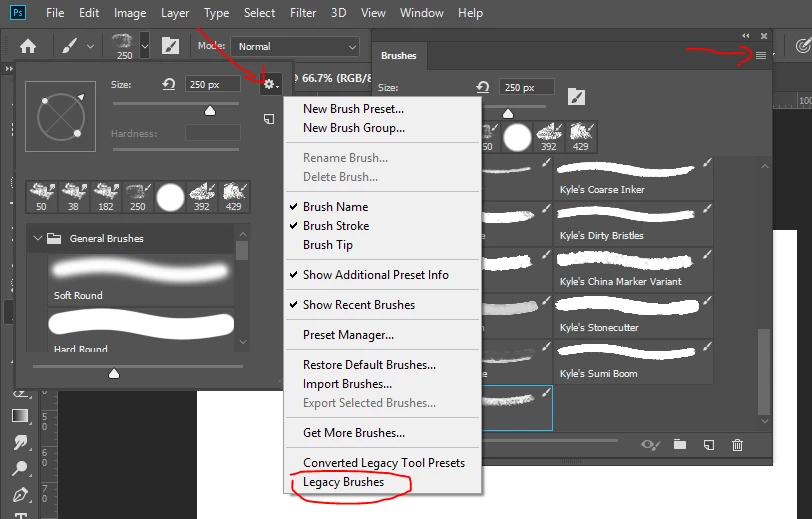The height and width of the screenshot is (519, 812).
Task: Create new brush icon in Brushes panel footer
Action: 709,445
